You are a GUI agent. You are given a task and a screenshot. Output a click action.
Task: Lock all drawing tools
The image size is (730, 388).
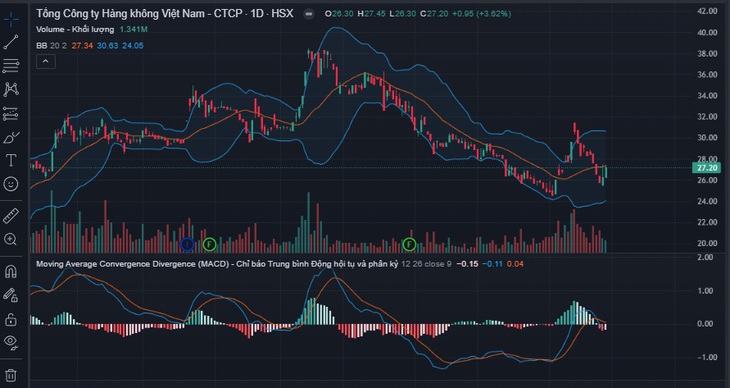(x=11, y=319)
